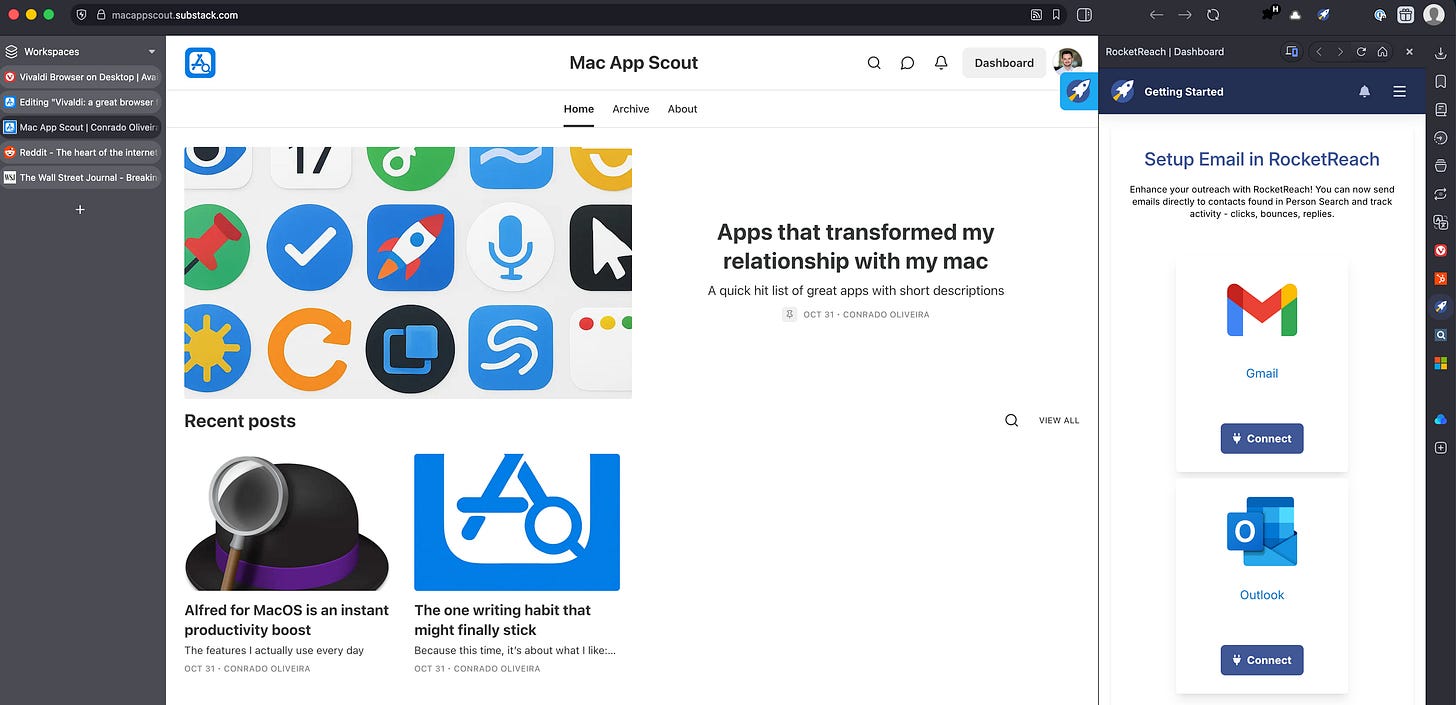Open the History panel in right sidebar
Screen dimensions: 1456x705
(x=1441, y=137)
